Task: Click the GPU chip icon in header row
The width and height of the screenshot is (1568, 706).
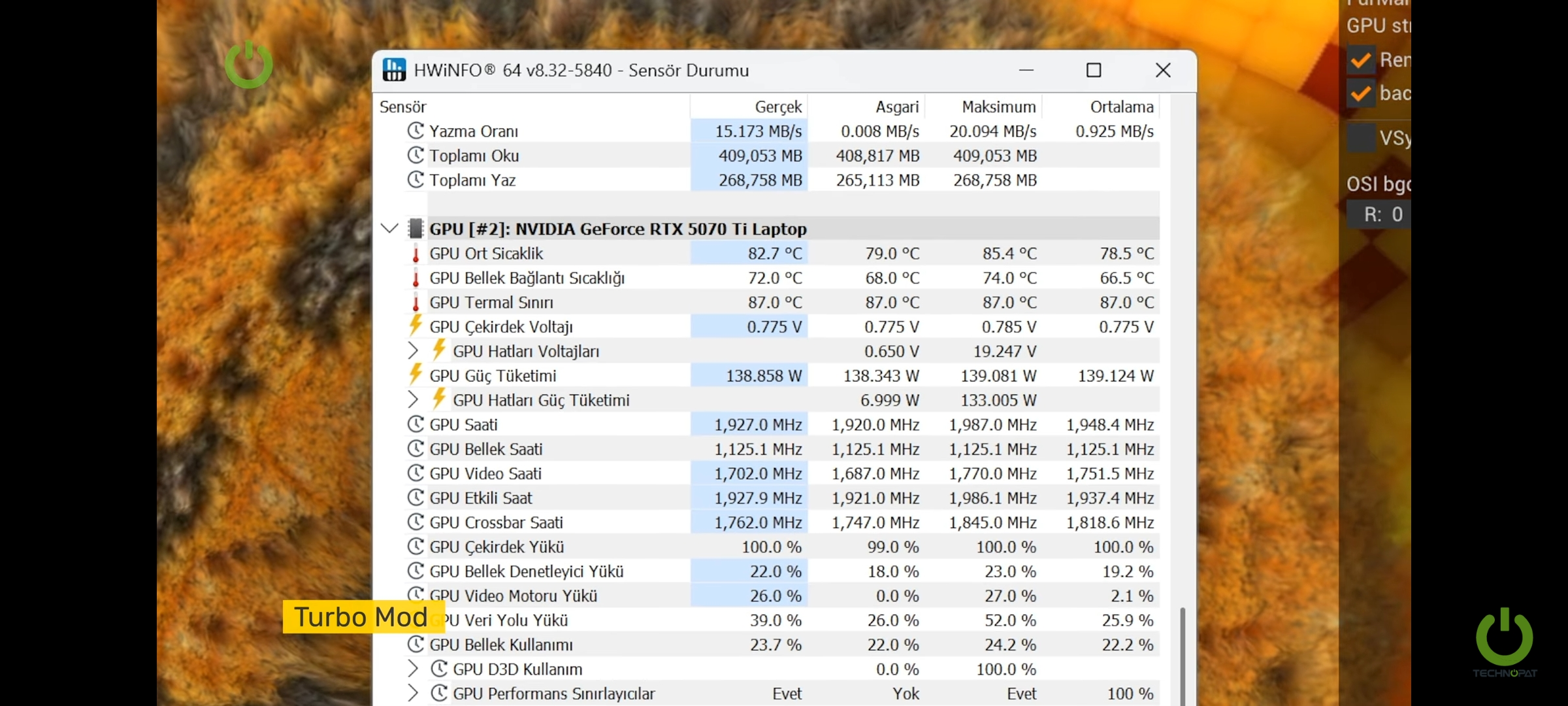Action: [416, 229]
